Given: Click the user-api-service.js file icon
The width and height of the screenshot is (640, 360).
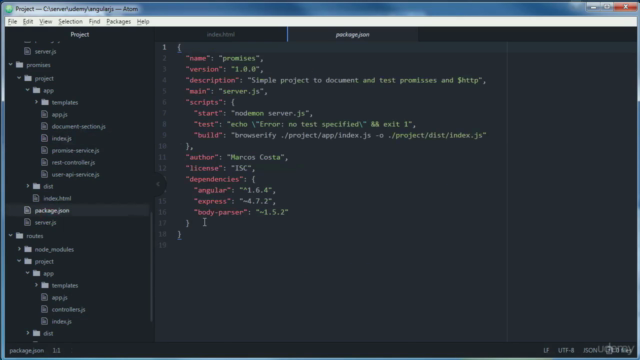Looking at the screenshot, I should click(44, 174).
